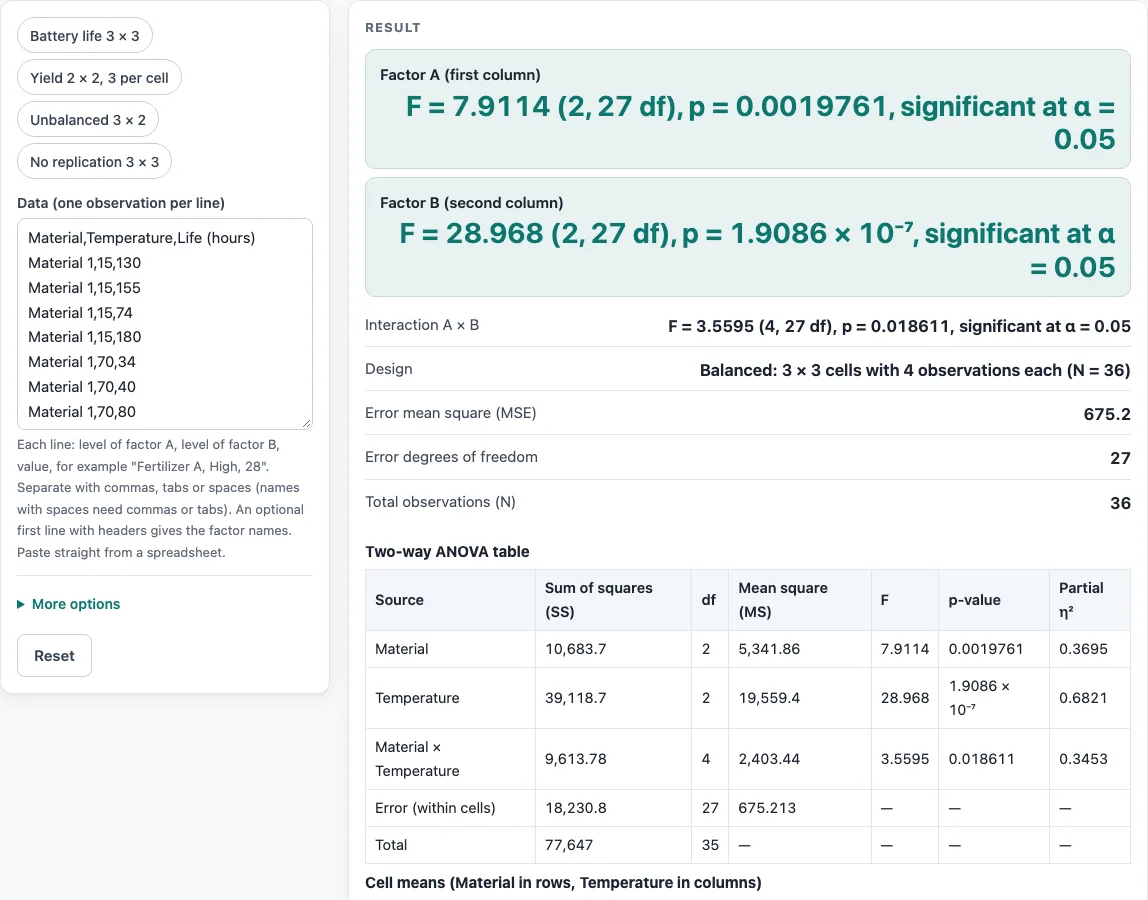
Task: Click the data line 'Material 1,15,130'
Action: tap(84, 263)
